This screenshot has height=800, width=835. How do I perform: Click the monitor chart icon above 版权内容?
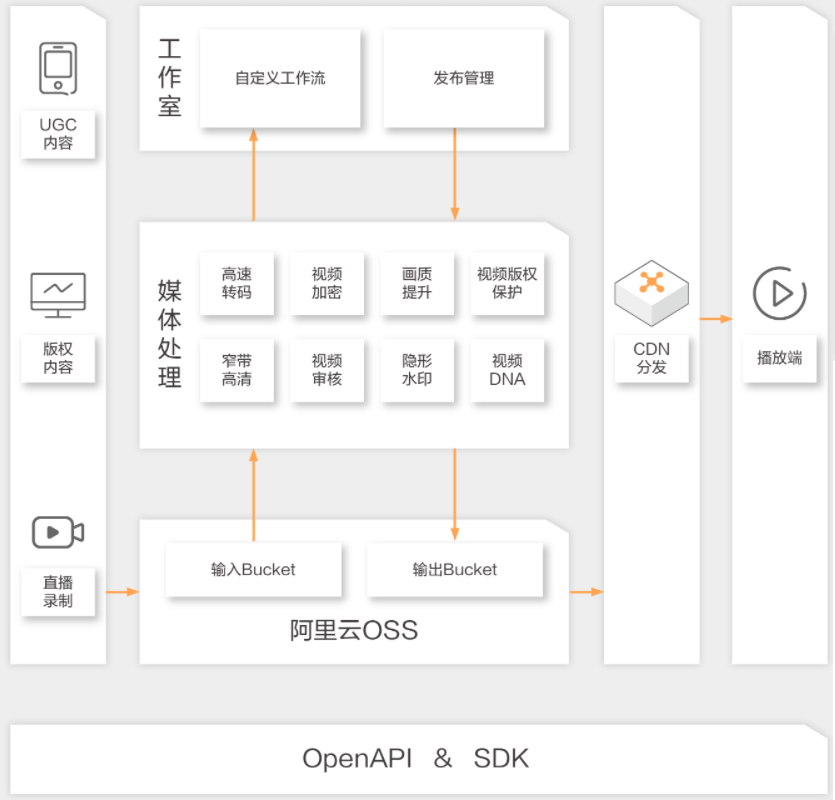point(58,295)
